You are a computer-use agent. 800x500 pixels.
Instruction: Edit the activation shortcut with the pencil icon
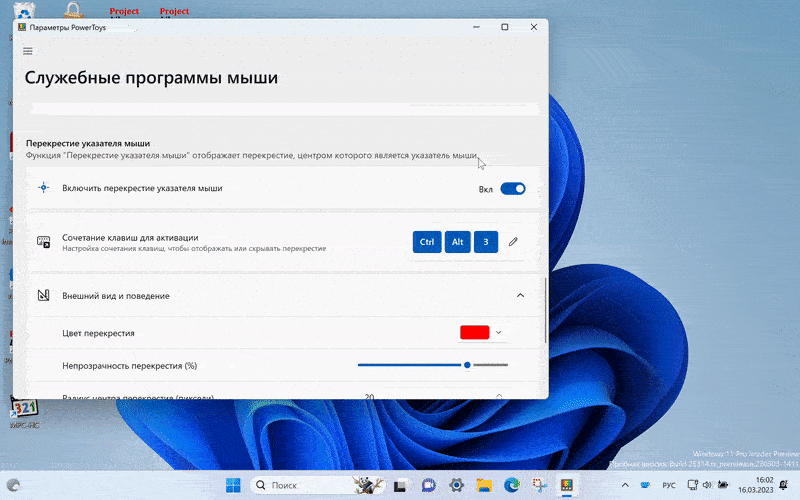pyautogui.click(x=513, y=242)
